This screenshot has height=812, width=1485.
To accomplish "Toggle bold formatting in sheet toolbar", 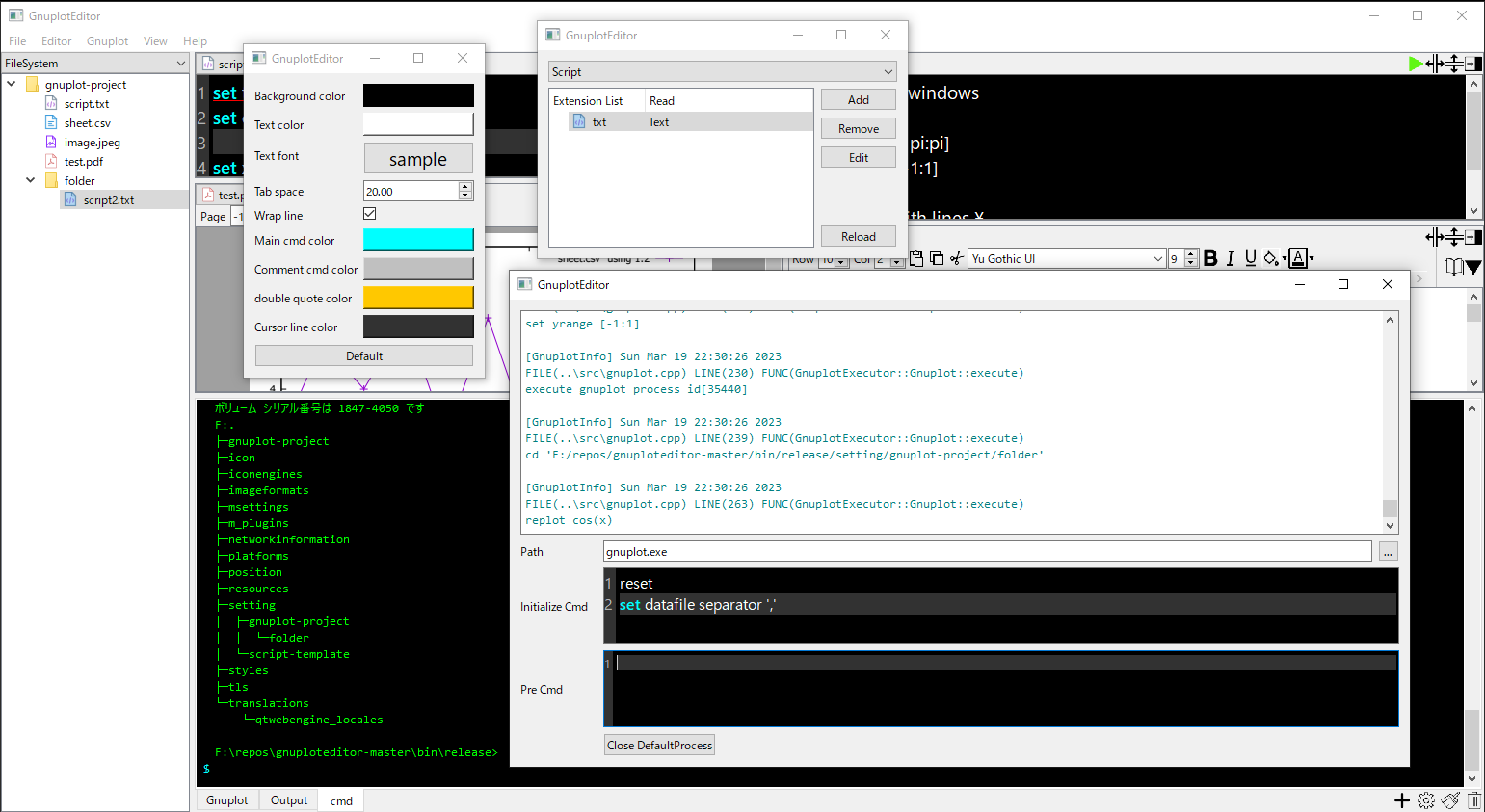I will [x=1210, y=258].
